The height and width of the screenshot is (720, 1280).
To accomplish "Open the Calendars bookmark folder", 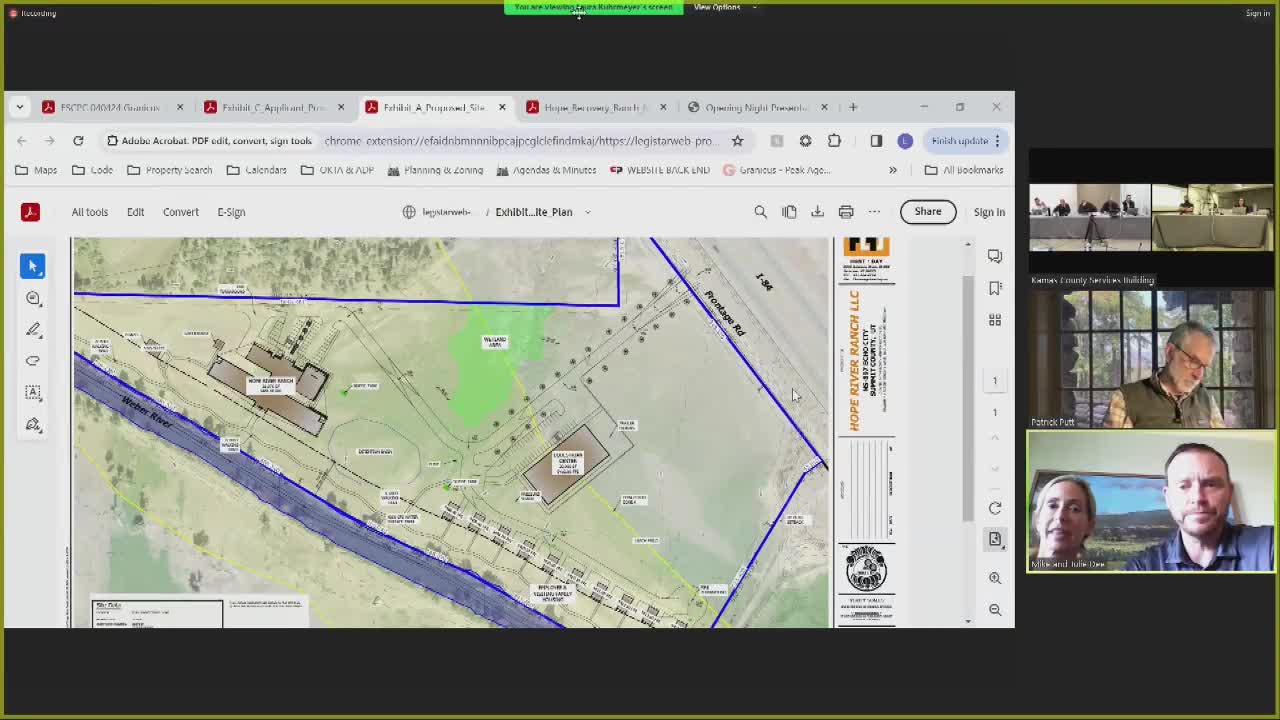I will (x=257, y=170).
